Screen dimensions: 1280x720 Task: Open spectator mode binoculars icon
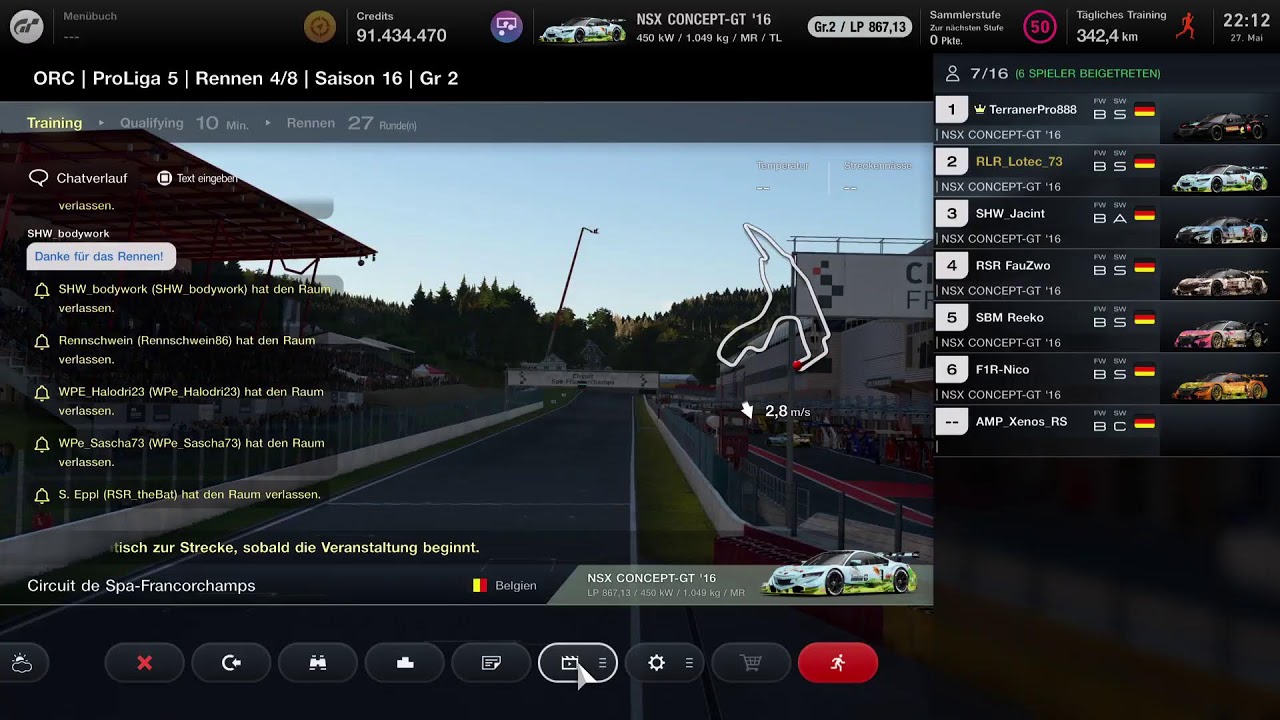tap(318, 663)
